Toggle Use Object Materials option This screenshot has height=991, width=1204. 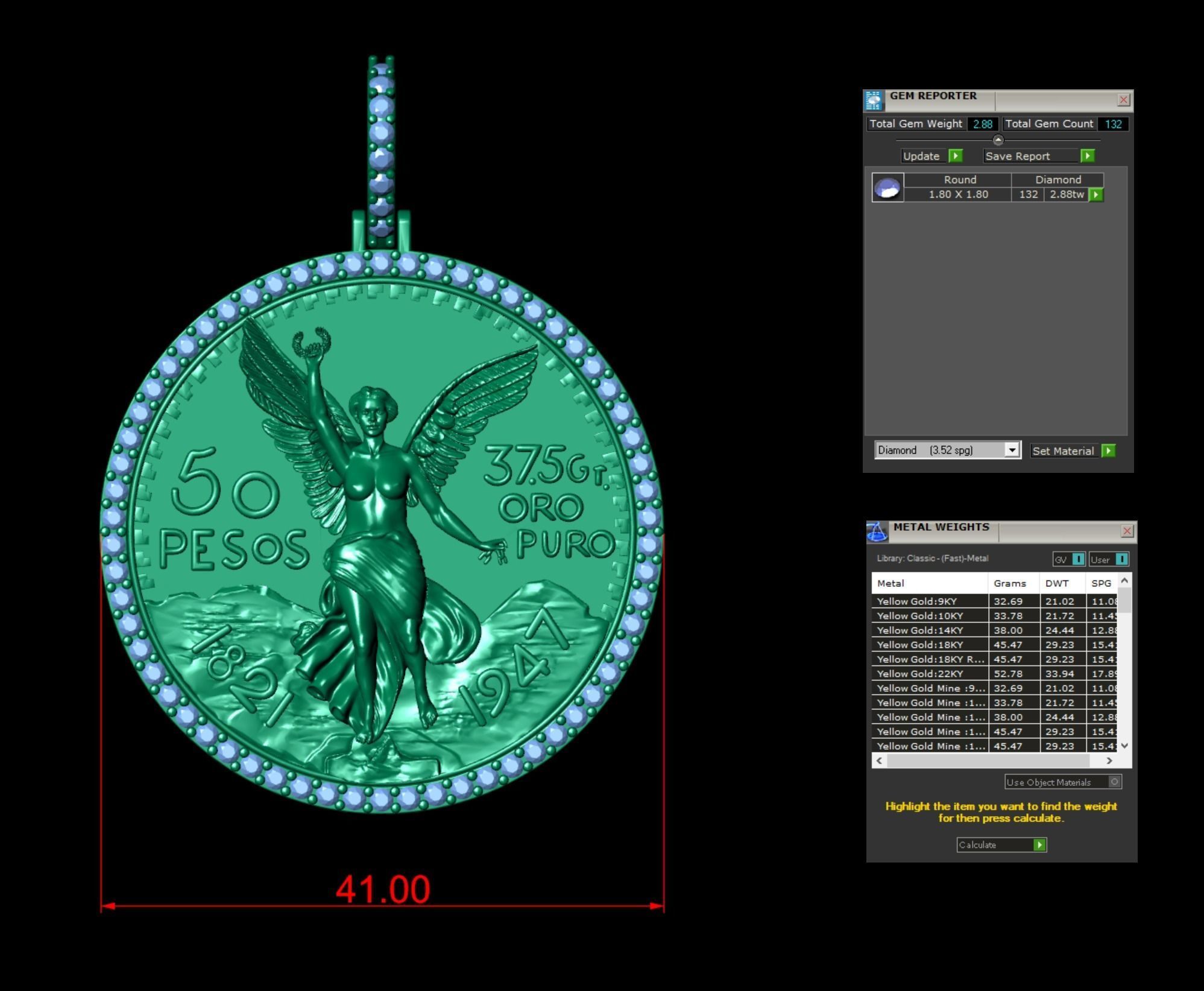click(x=1064, y=782)
